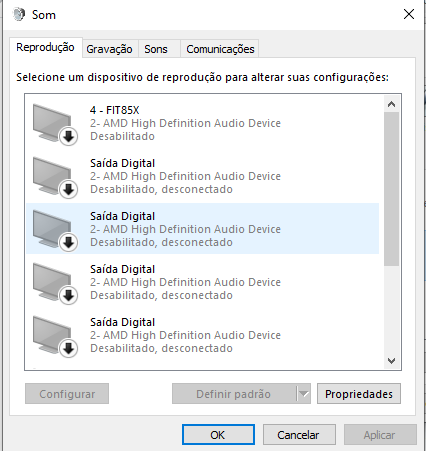This screenshot has height=451, width=426.
Task: Click the Cancelar button
Action: [x=299, y=435]
